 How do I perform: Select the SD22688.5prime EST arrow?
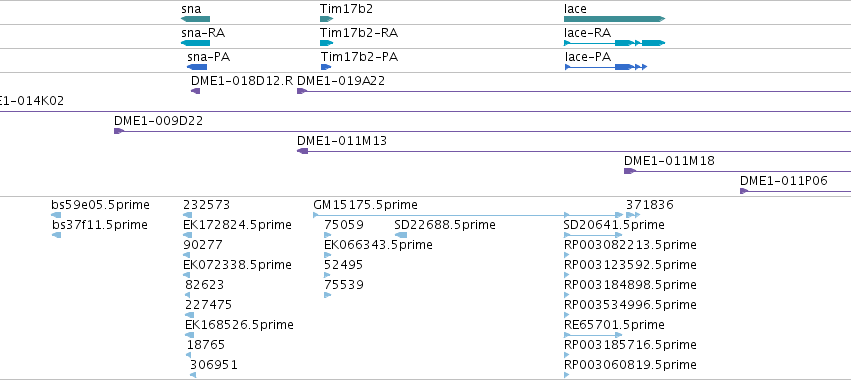401,235
